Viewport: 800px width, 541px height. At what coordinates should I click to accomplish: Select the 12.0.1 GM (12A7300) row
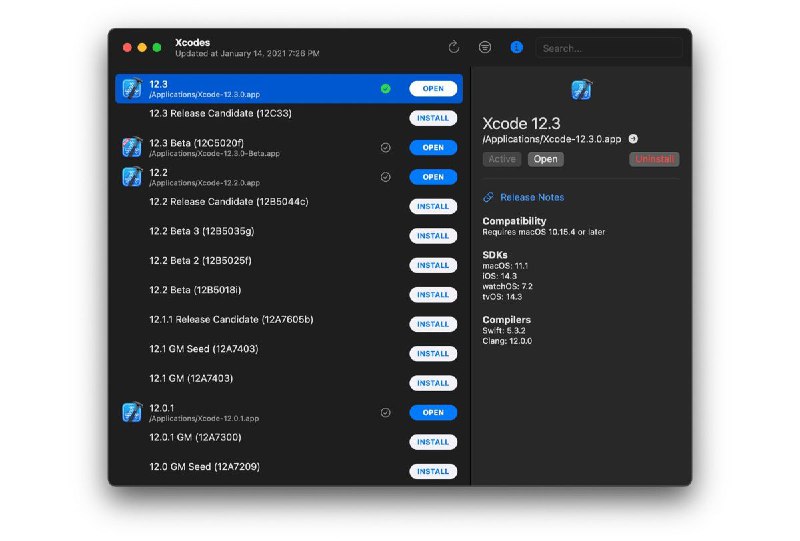pyautogui.click(x=289, y=442)
